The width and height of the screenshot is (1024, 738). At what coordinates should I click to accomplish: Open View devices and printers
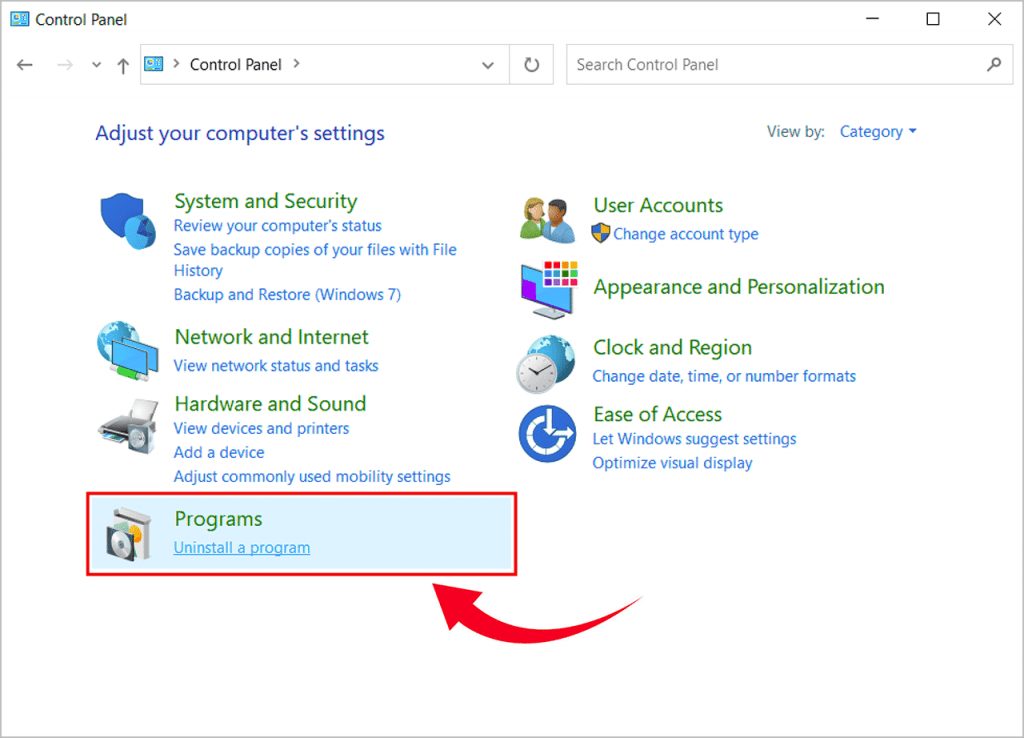pos(261,428)
